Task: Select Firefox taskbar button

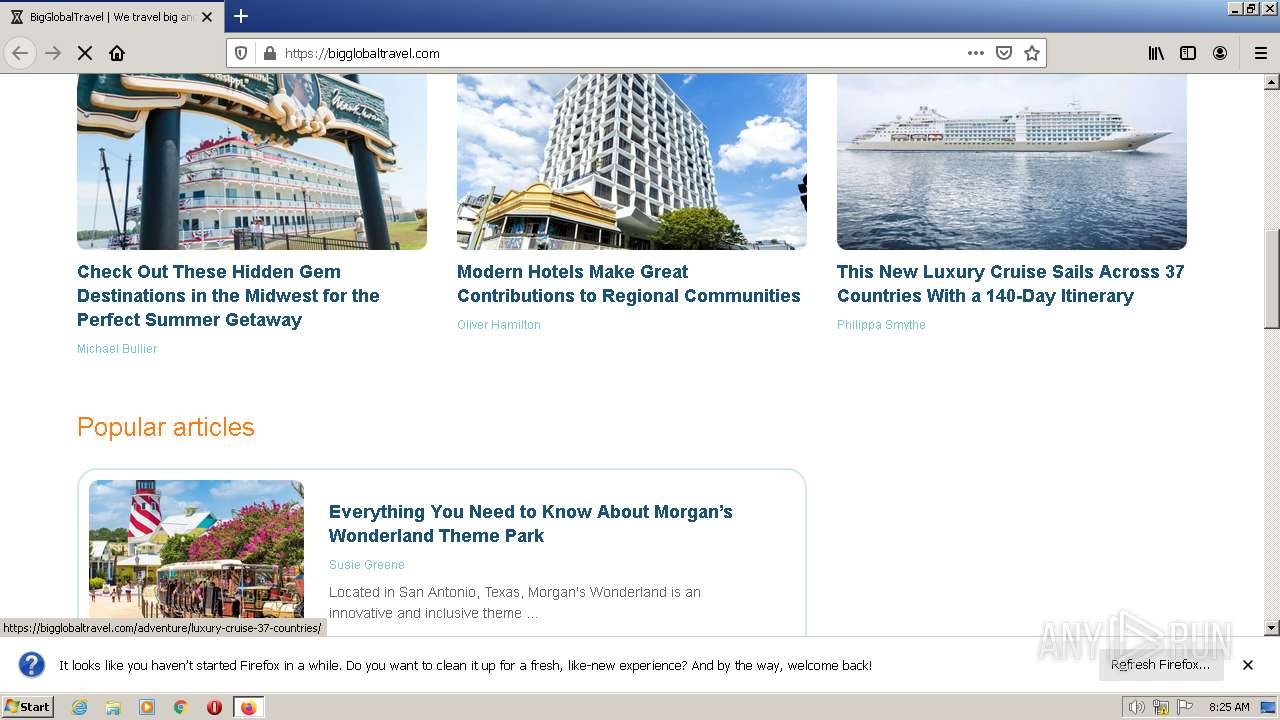Action: (x=248, y=707)
